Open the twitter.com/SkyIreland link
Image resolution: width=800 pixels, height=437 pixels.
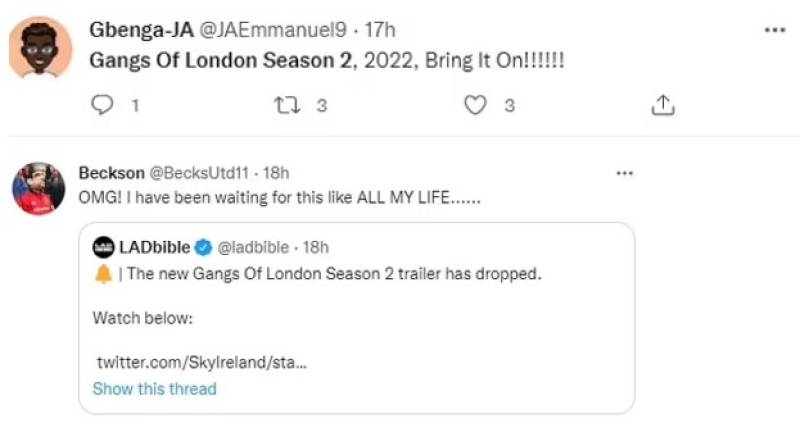coord(201,361)
